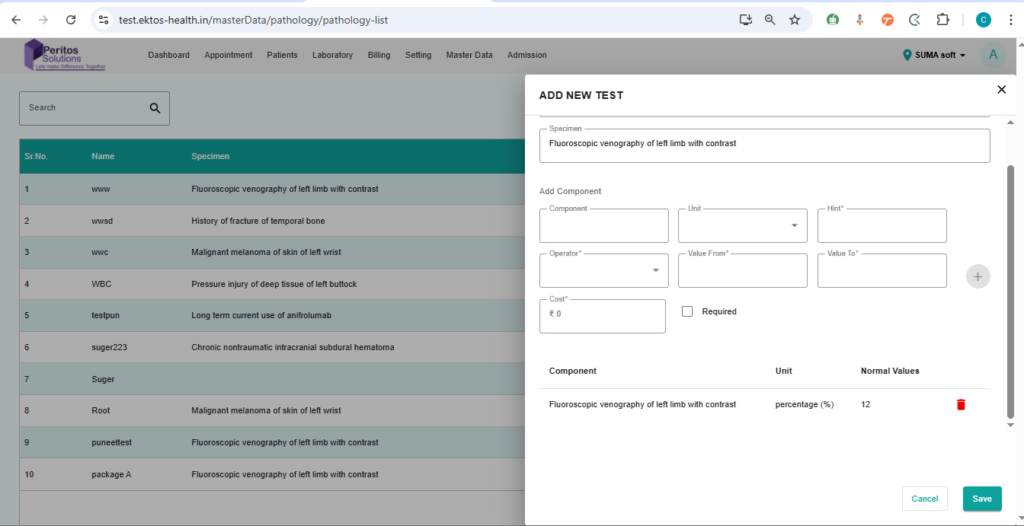Go to the Laboratory menu
The image size is (1024, 526).
point(332,55)
